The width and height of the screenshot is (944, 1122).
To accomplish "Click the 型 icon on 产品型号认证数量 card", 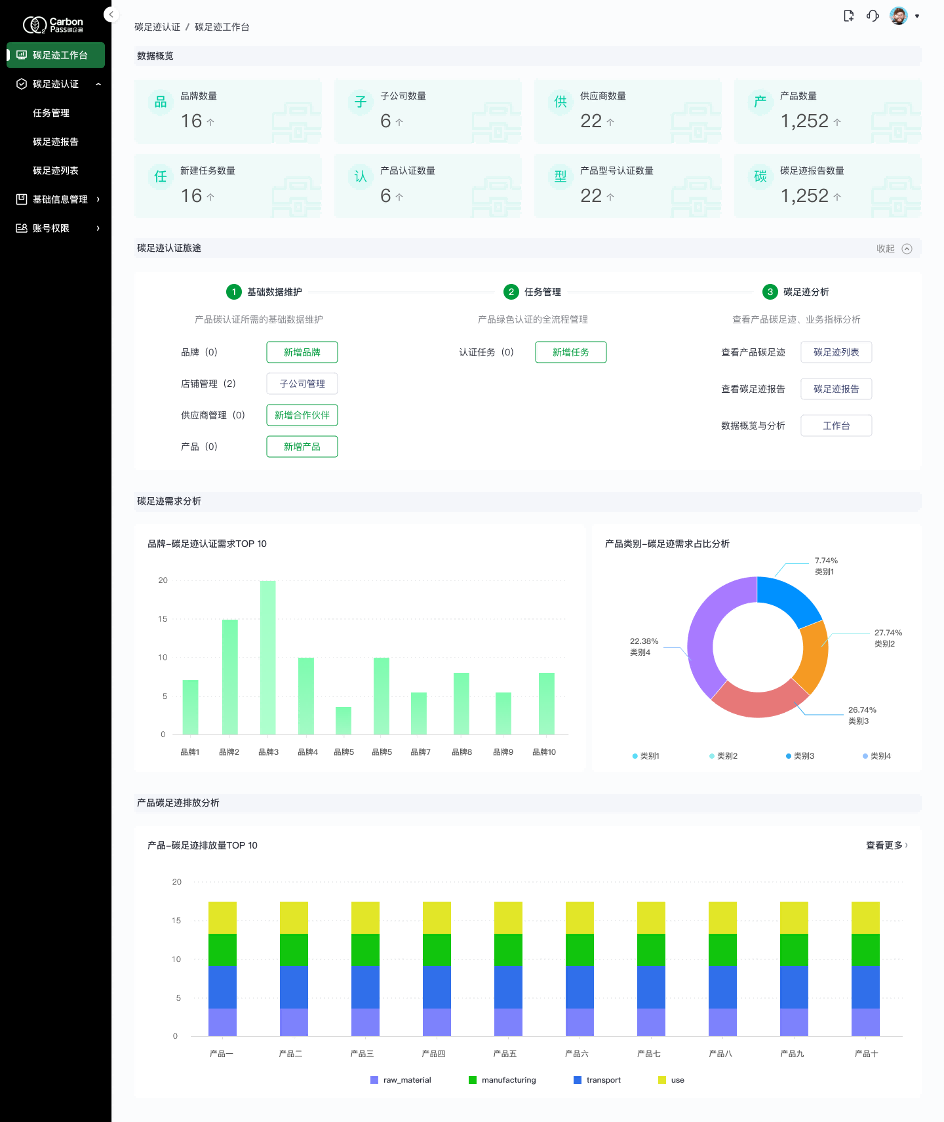I will coord(560,177).
